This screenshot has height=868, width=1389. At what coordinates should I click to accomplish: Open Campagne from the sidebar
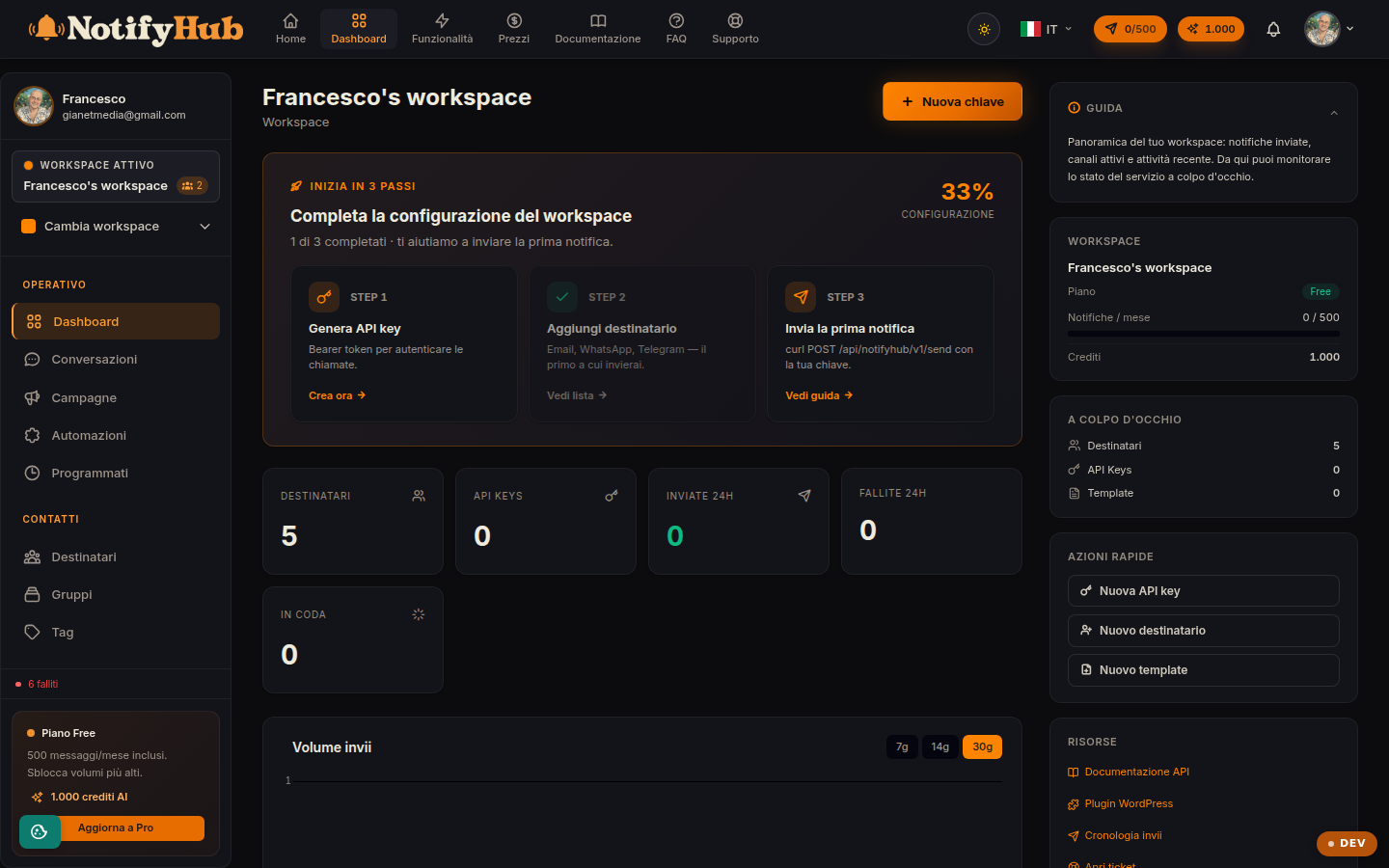coord(116,397)
